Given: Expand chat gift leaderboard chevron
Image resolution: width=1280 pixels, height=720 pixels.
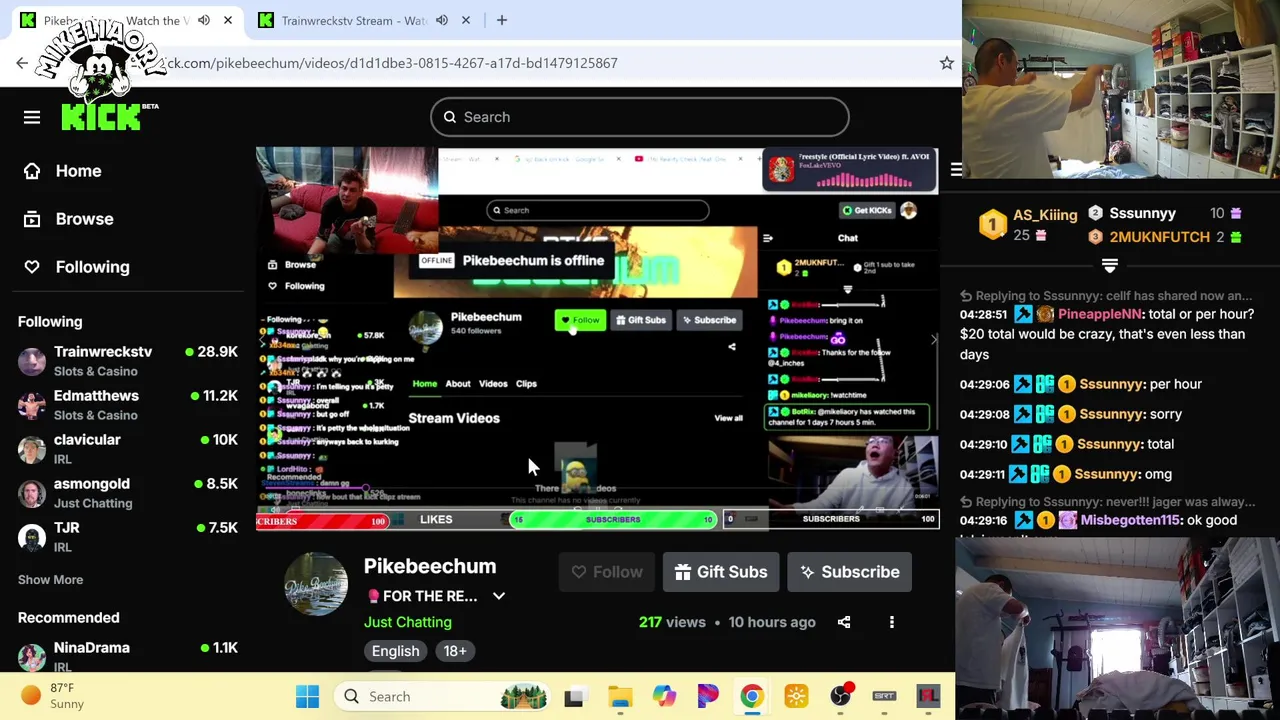Looking at the screenshot, I should 1110,265.
